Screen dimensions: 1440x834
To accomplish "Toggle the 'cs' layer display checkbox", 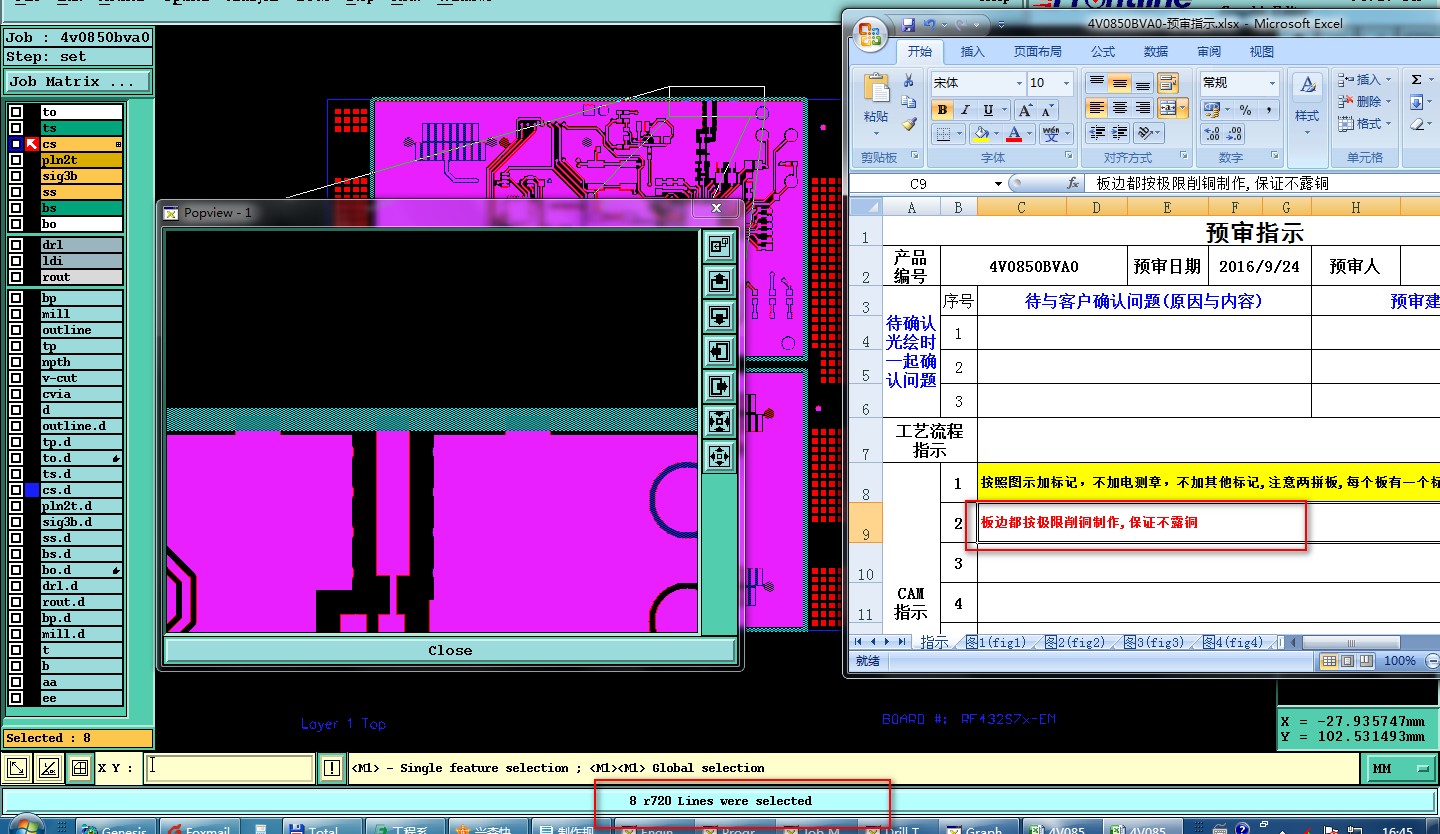I will click(16, 144).
